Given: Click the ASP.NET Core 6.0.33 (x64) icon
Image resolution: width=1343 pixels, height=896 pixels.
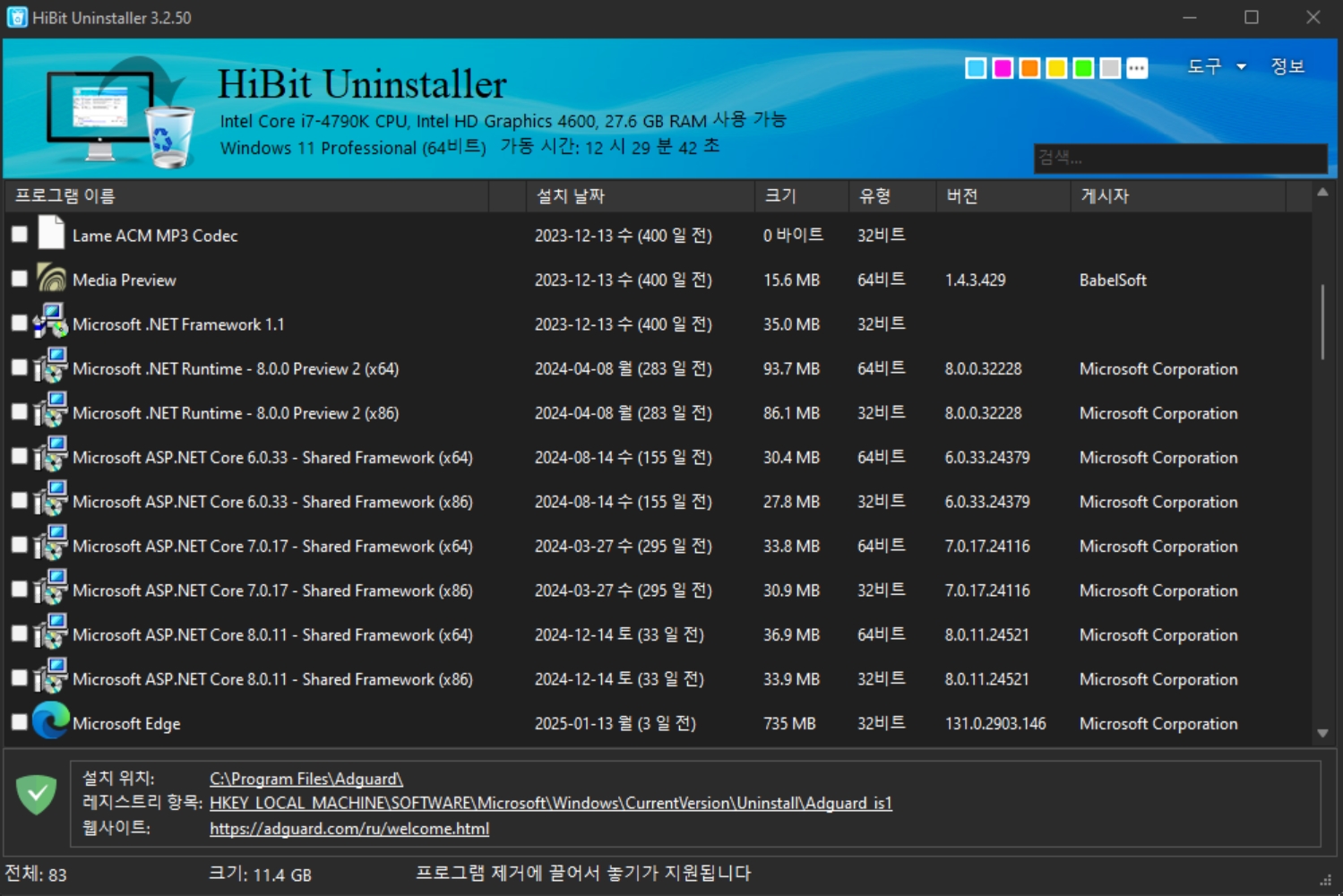Looking at the screenshot, I should click(x=51, y=455).
